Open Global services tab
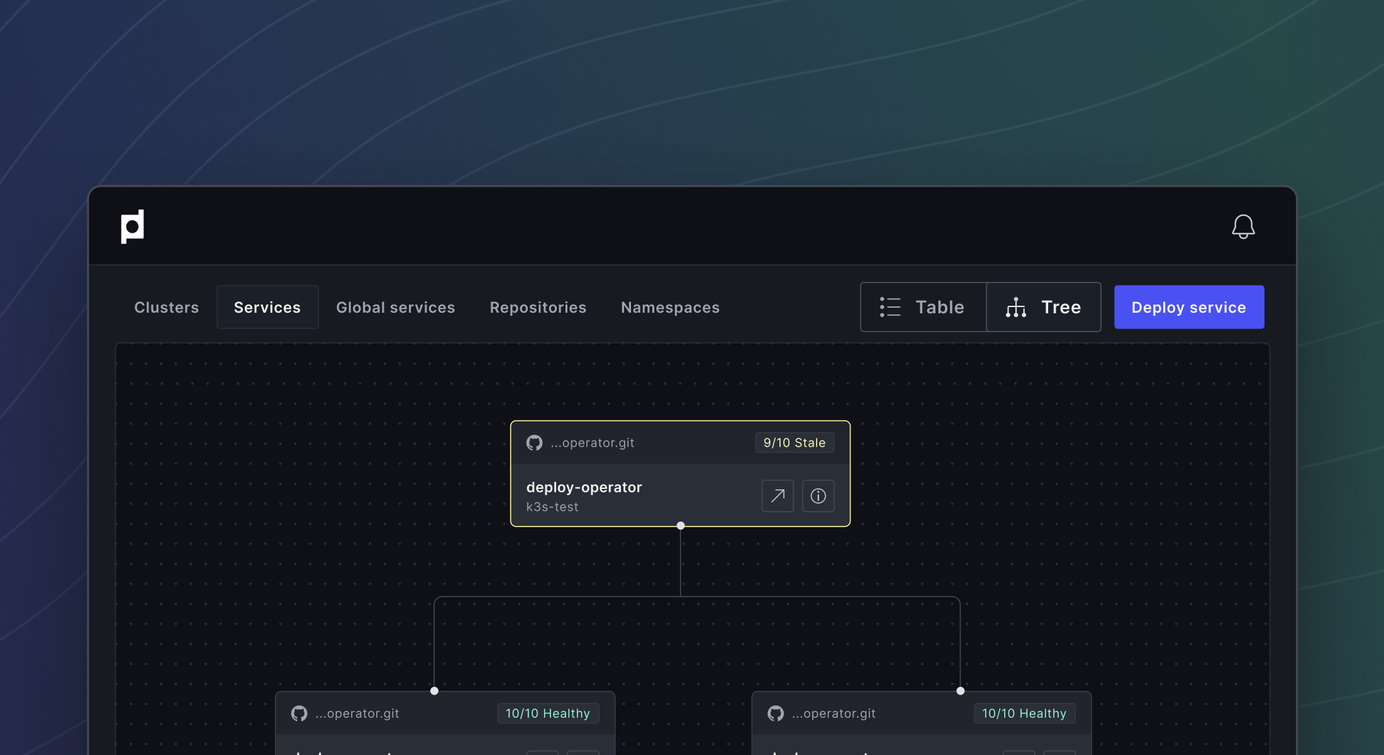 (x=395, y=307)
